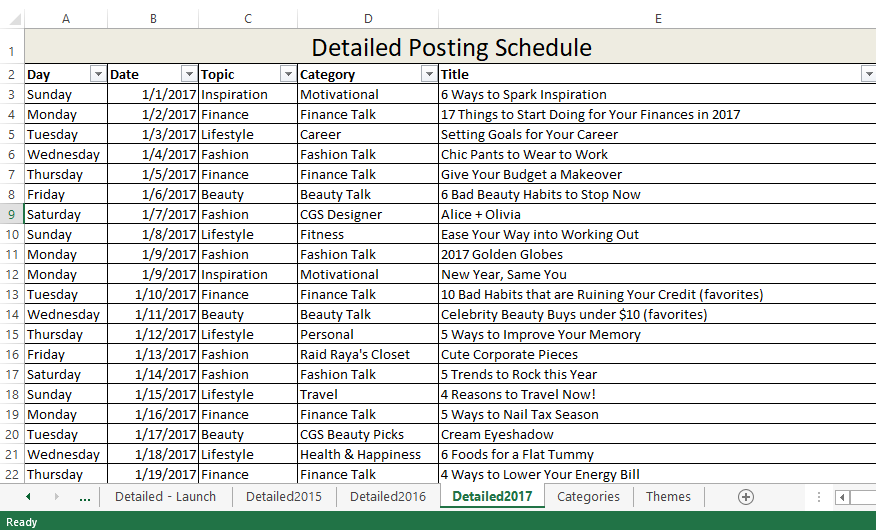Select cell 'New Year, Same You'
The width and height of the screenshot is (878, 530).
click(x=657, y=275)
